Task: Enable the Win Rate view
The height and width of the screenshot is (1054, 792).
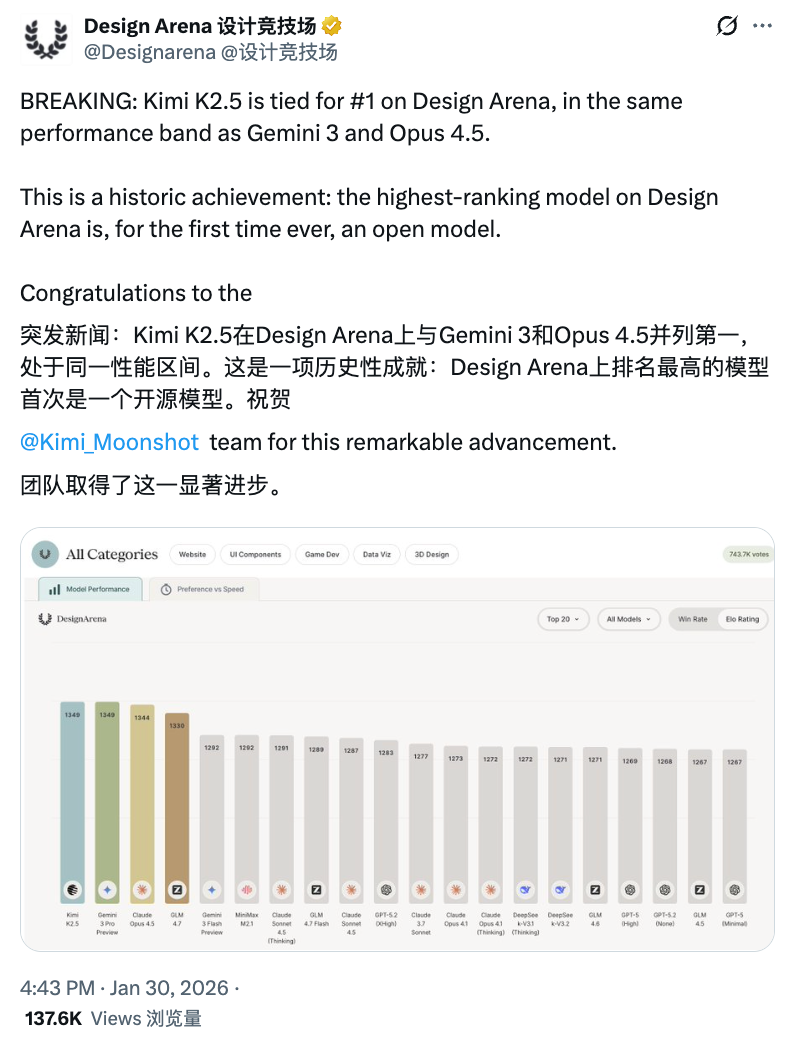Action: pos(693,619)
